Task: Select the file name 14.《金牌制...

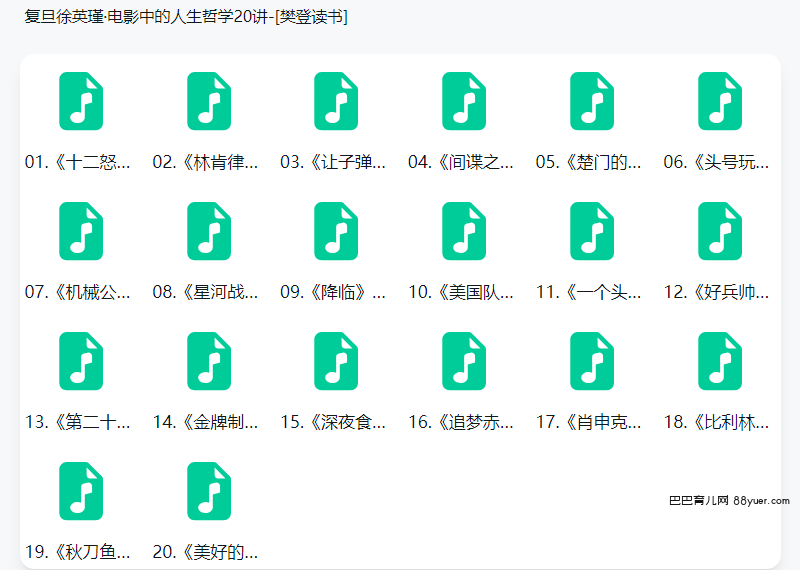Action: [206, 423]
